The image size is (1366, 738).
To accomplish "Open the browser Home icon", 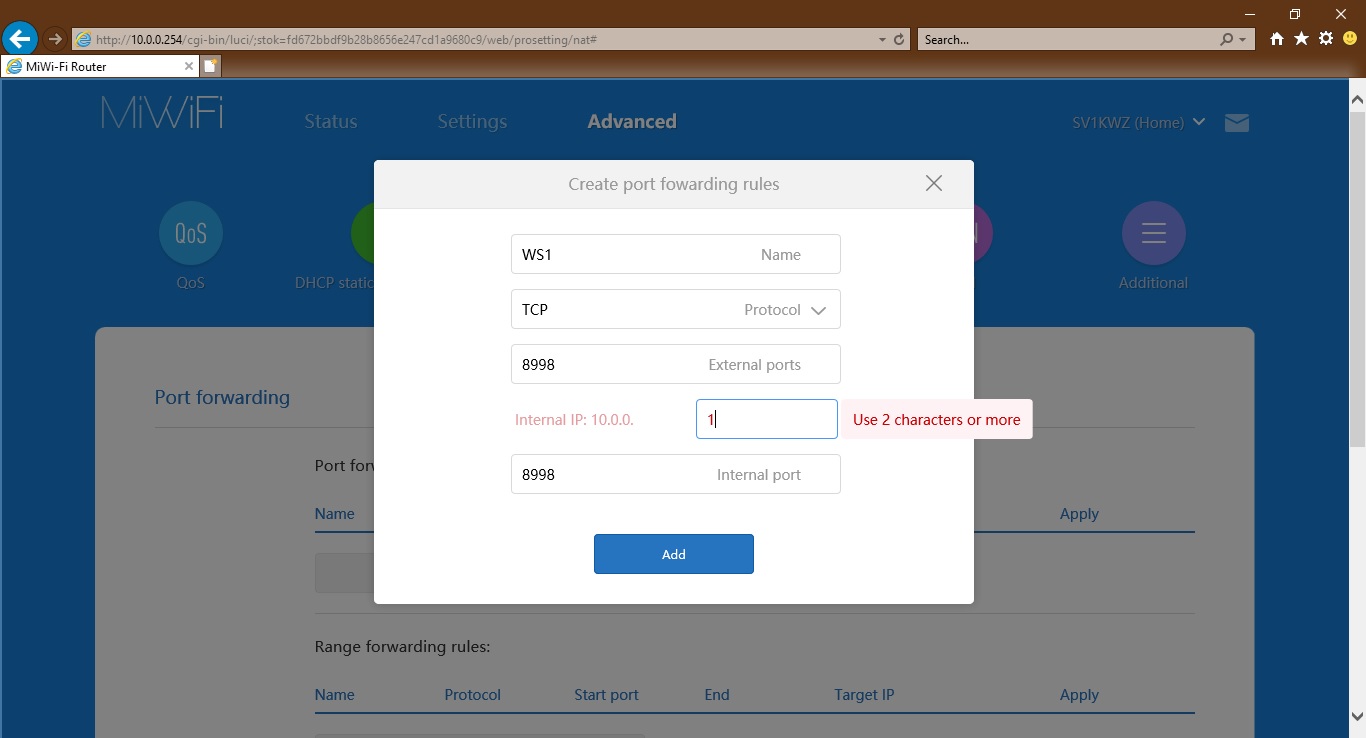I will tap(1277, 39).
